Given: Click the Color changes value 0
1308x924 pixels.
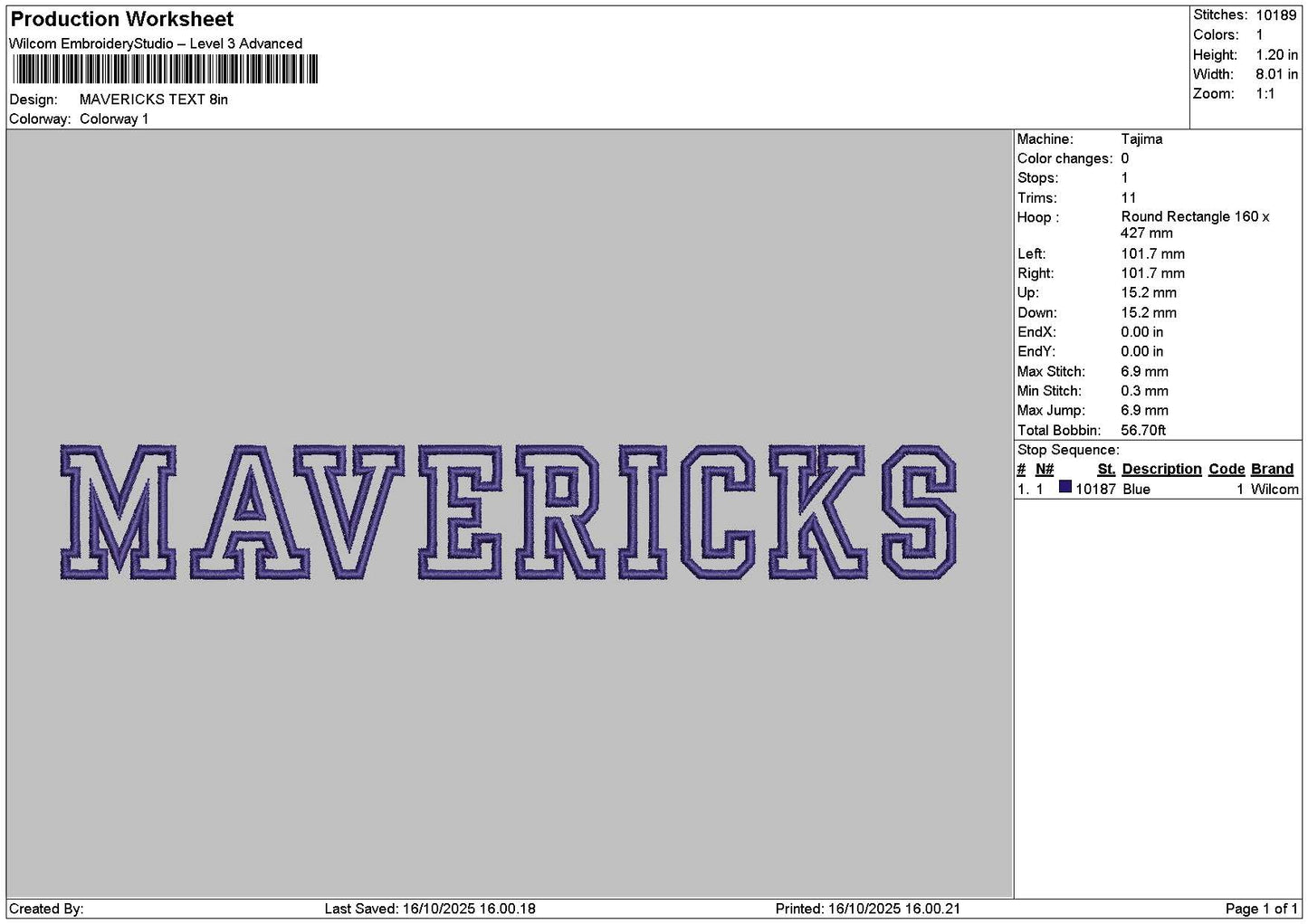Looking at the screenshot, I should (1125, 159).
